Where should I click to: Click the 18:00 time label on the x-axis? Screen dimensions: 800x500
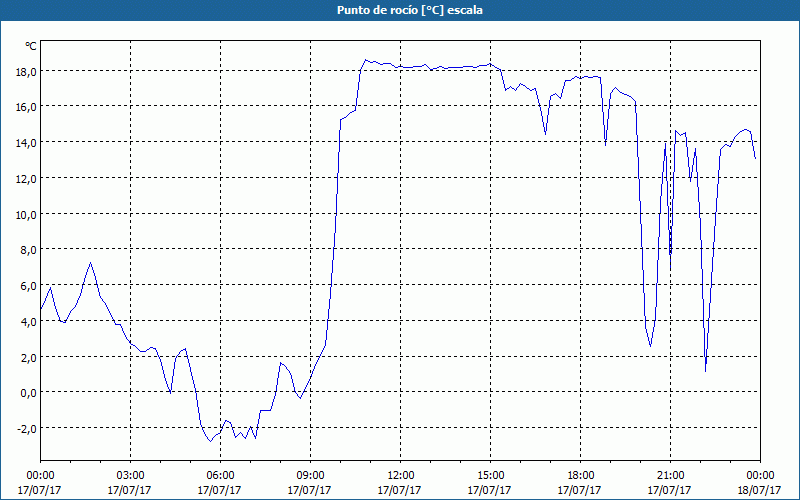point(580,476)
